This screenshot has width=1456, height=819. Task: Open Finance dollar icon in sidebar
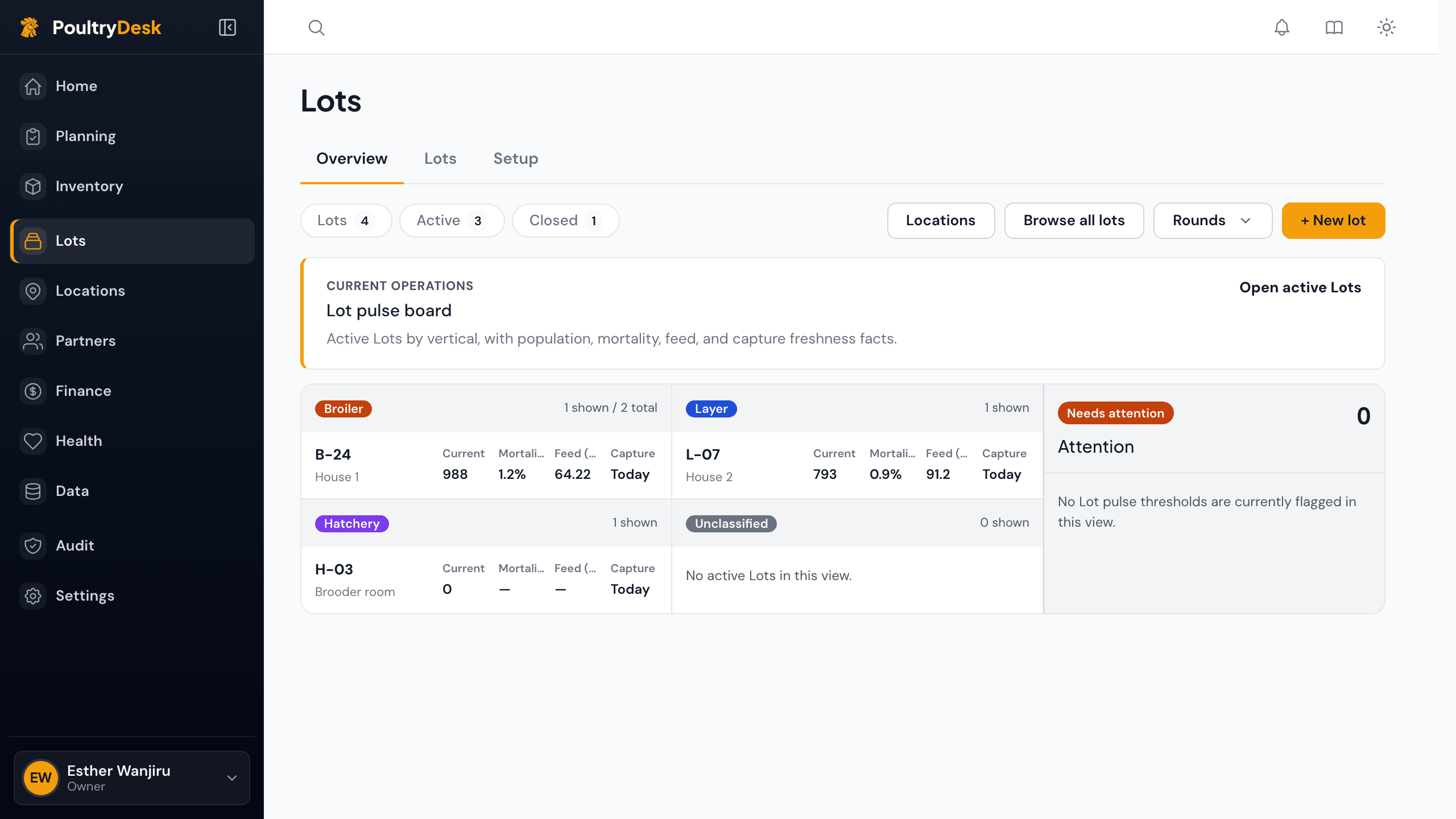pyautogui.click(x=33, y=391)
